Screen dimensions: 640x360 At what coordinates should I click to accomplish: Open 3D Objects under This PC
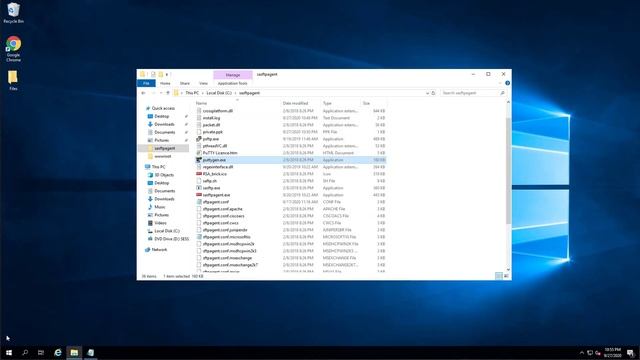point(164,175)
